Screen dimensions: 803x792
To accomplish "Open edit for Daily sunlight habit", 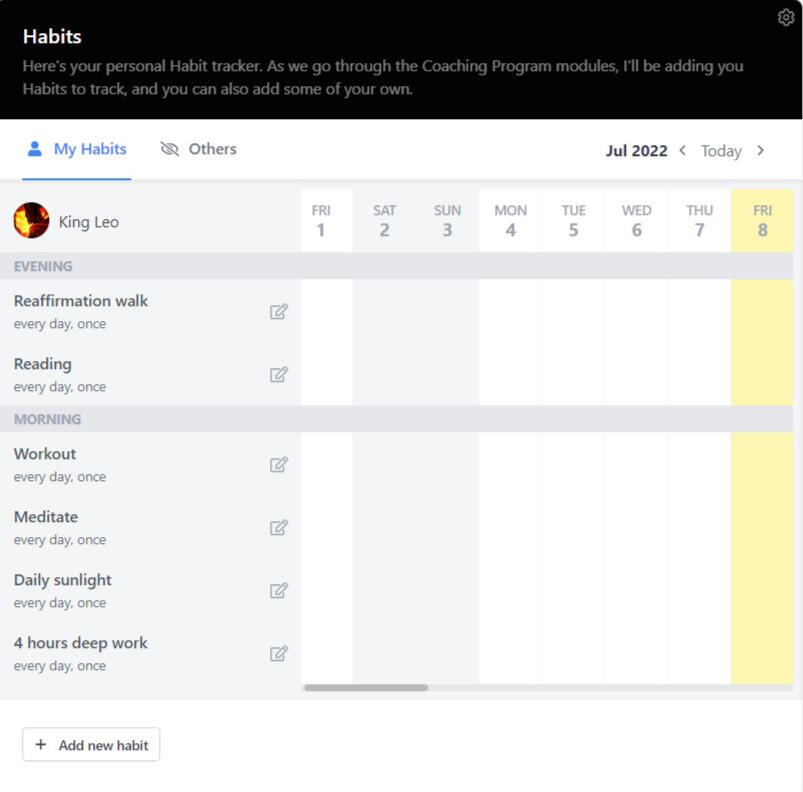I will click(x=279, y=591).
